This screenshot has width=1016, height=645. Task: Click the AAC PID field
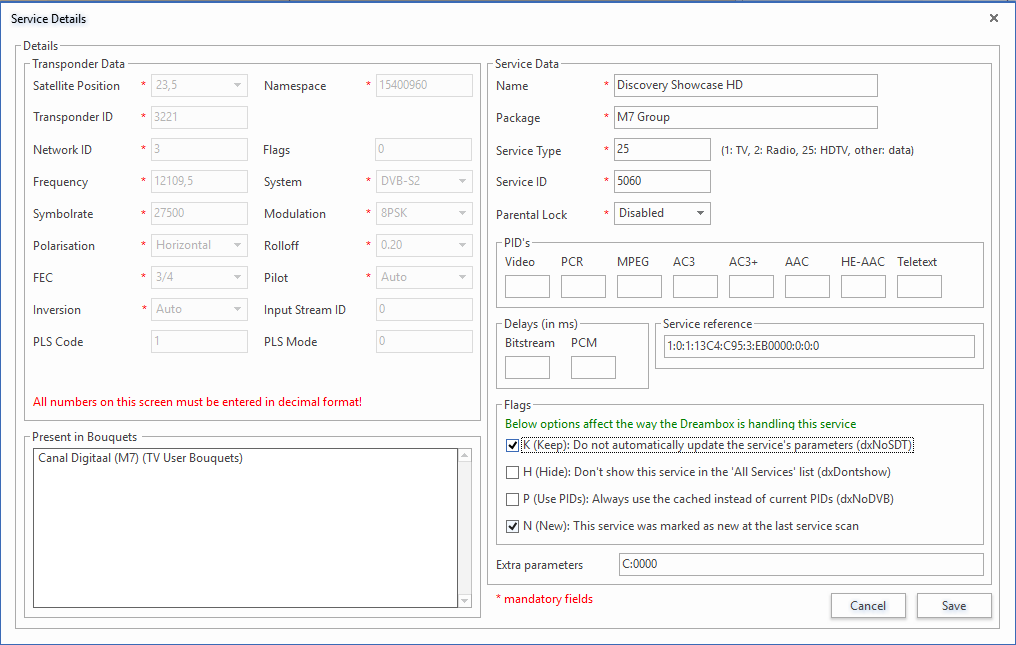click(x=807, y=287)
